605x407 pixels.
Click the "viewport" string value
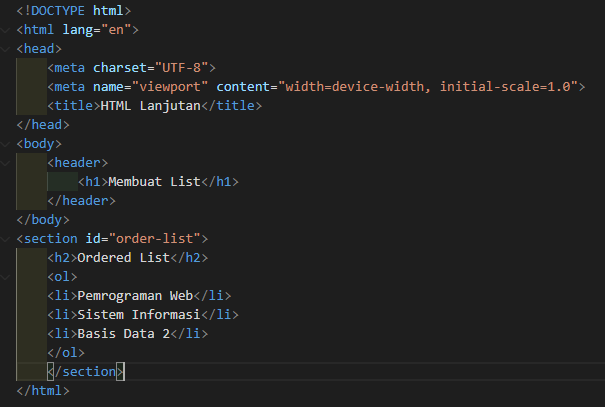[170, 87]
